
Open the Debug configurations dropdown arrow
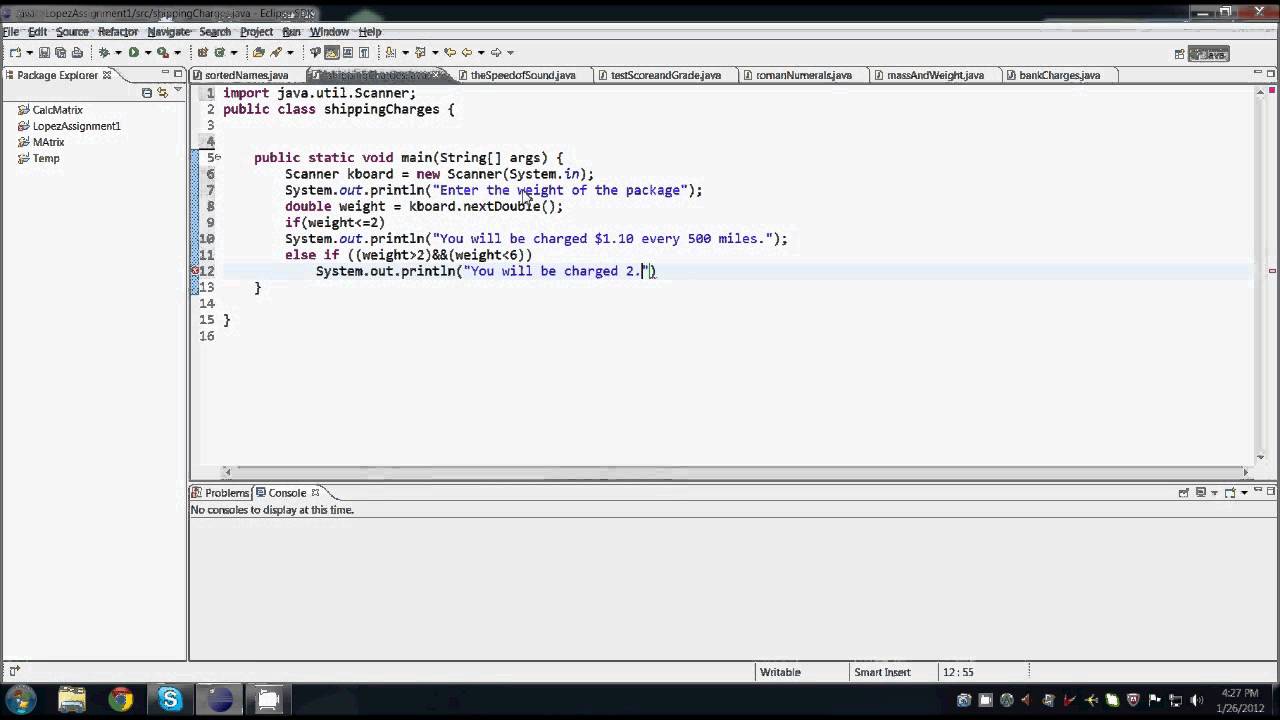(x=118, y=52)
